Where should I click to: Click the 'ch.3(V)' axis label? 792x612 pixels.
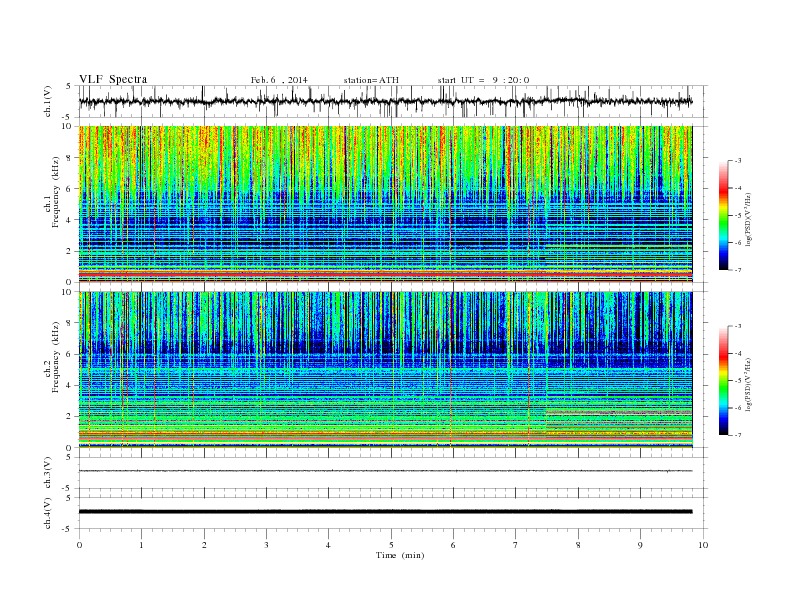[x=48, y=473]
